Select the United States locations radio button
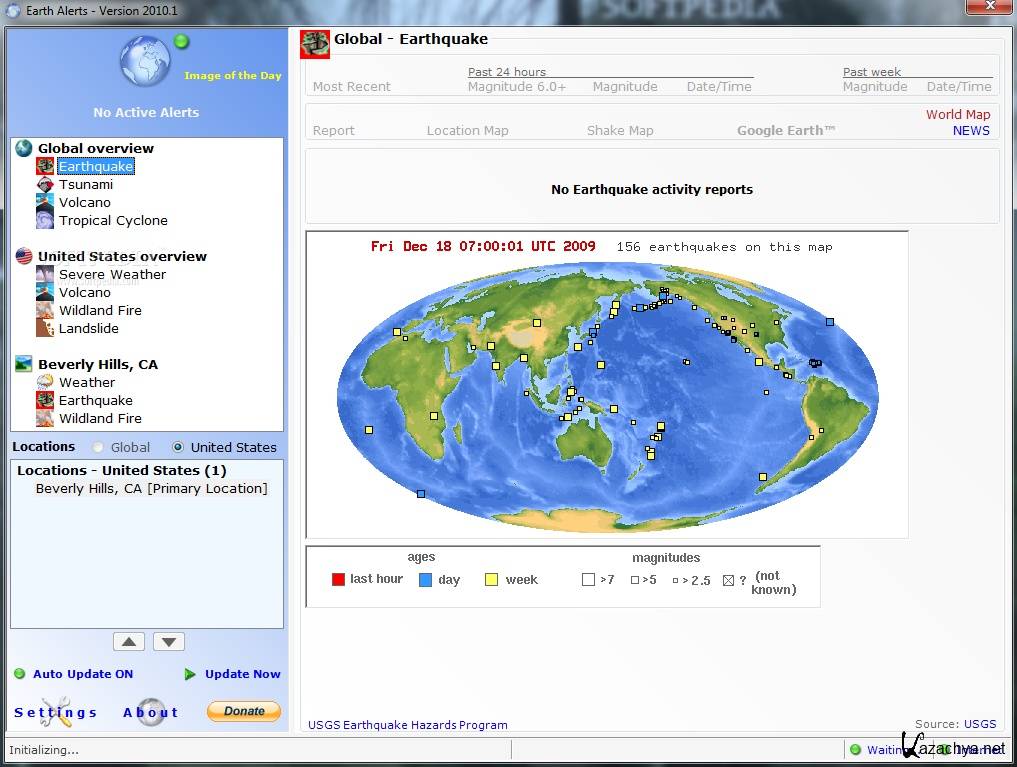This screenshot has height=767, width=1017. point(178,448)
